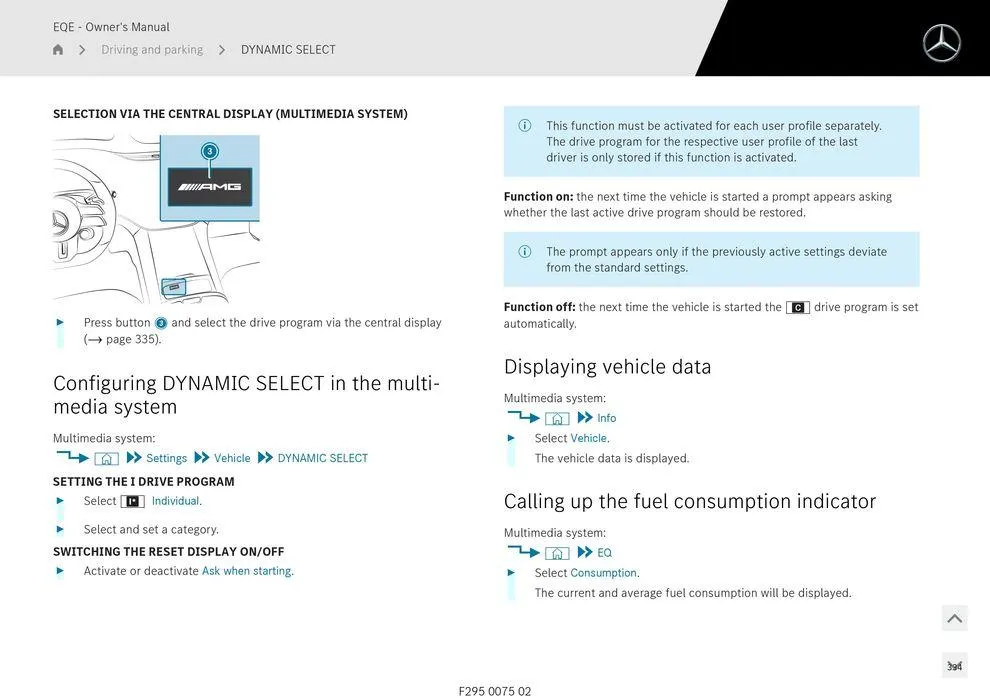This screenshot has height=700, width=990.
Task: Click the Individual drive program icon
Action: coord(132,502)
